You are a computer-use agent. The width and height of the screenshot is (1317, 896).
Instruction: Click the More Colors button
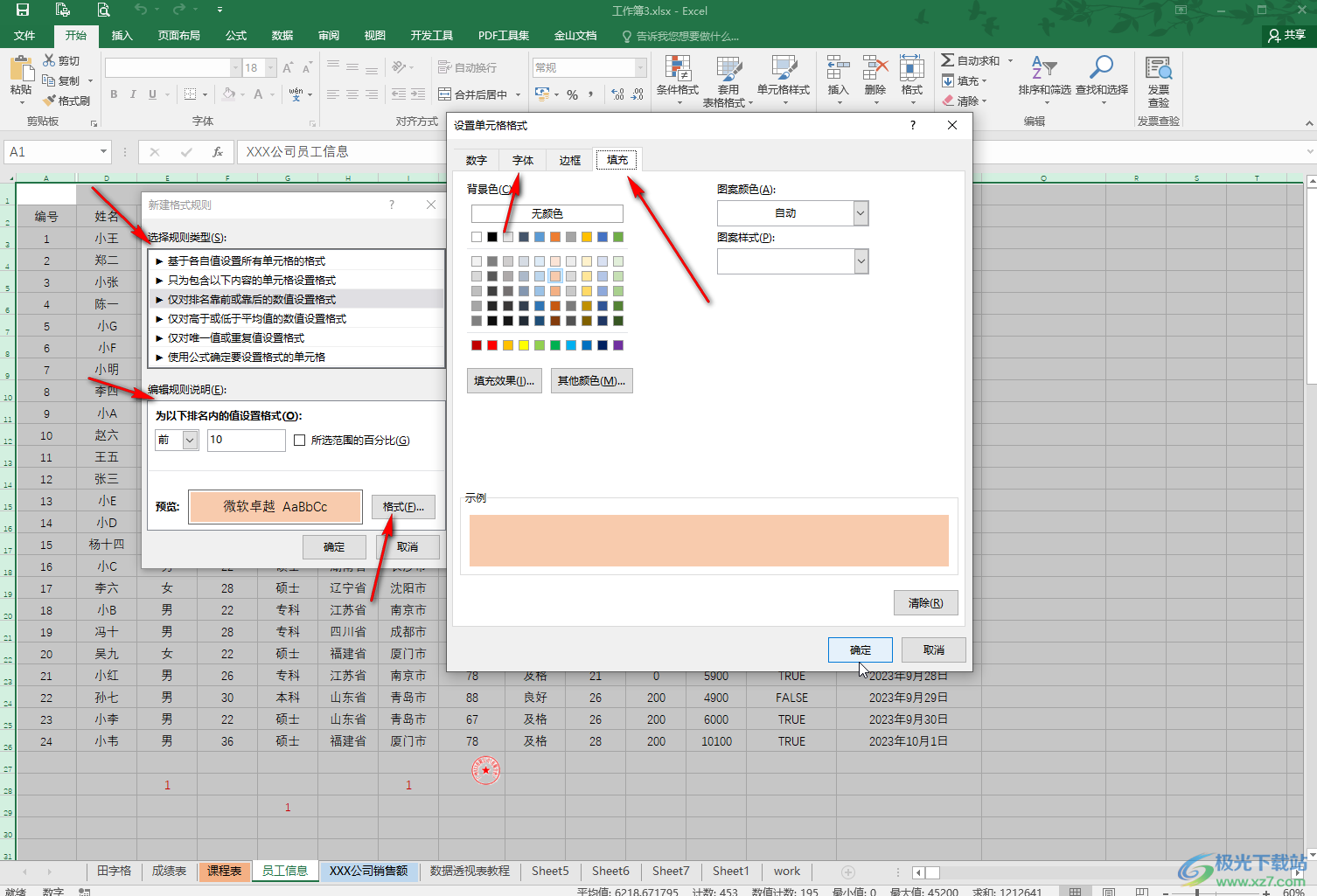click(x=591, y=381)
